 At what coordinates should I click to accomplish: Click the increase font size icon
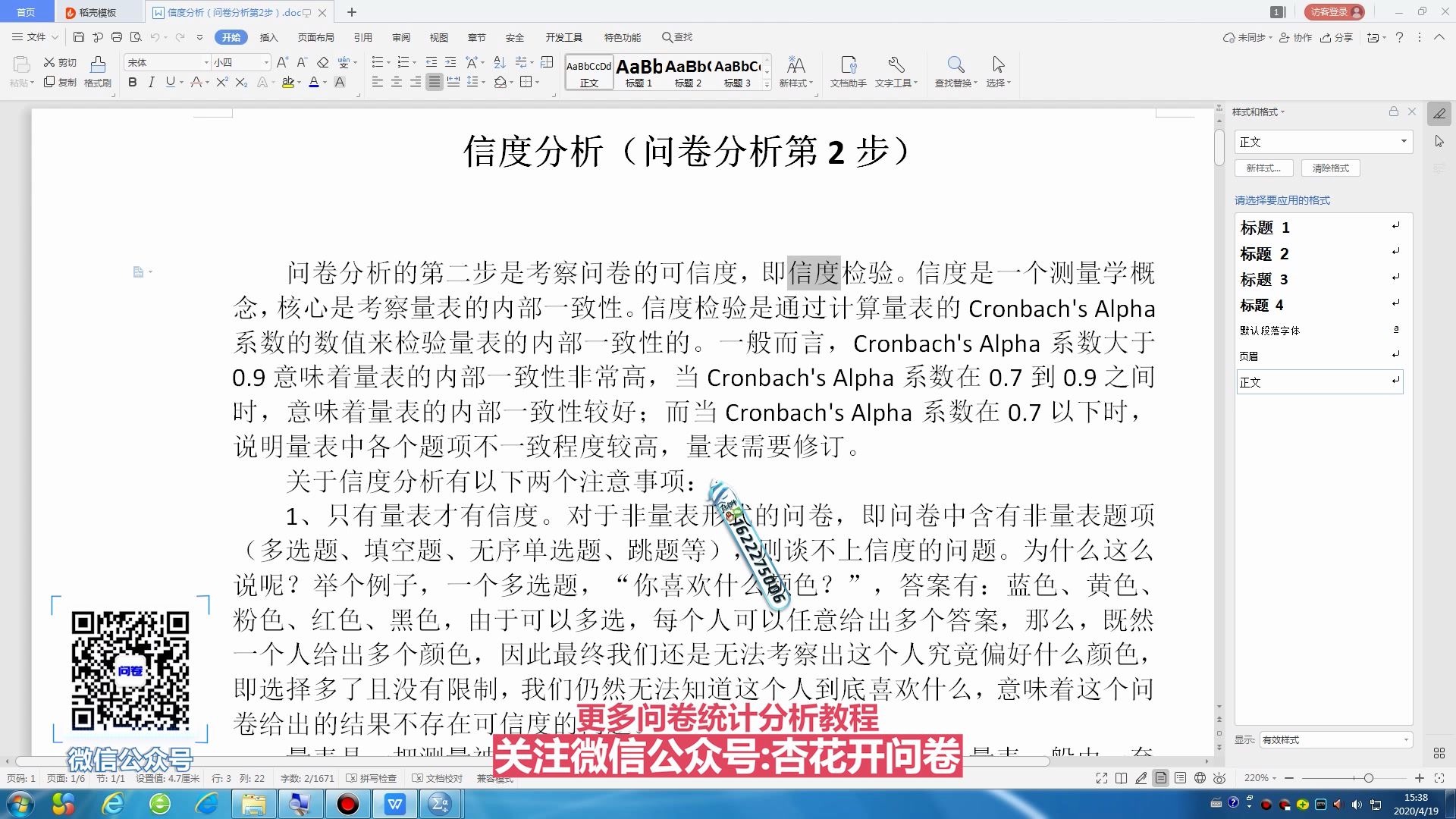tap(282, 62)
